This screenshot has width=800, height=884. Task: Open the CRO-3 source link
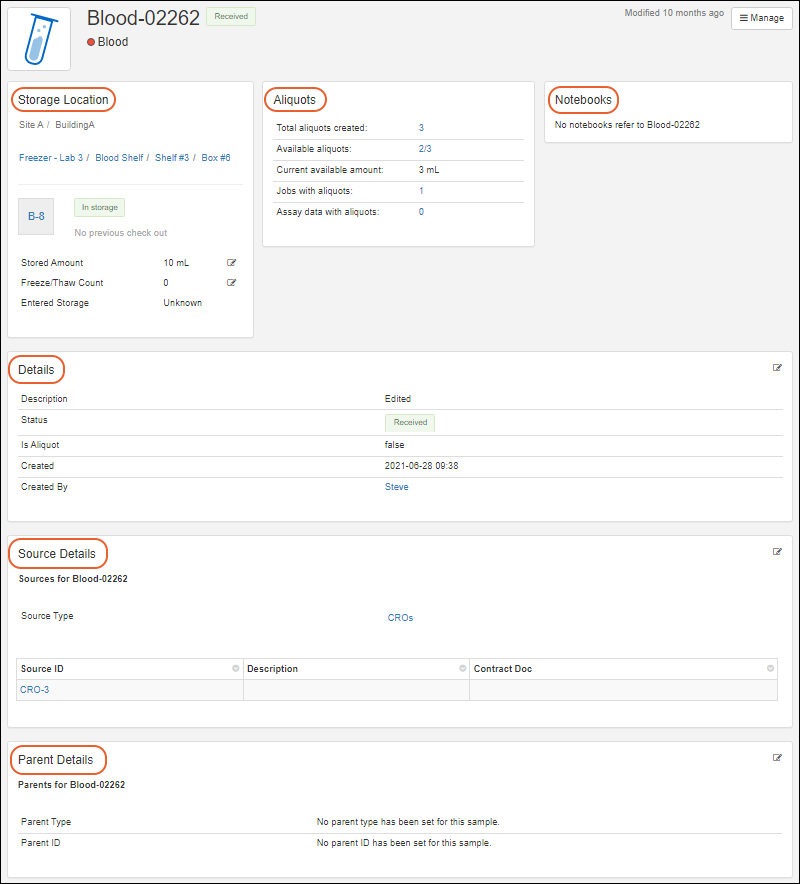(34, 690)
